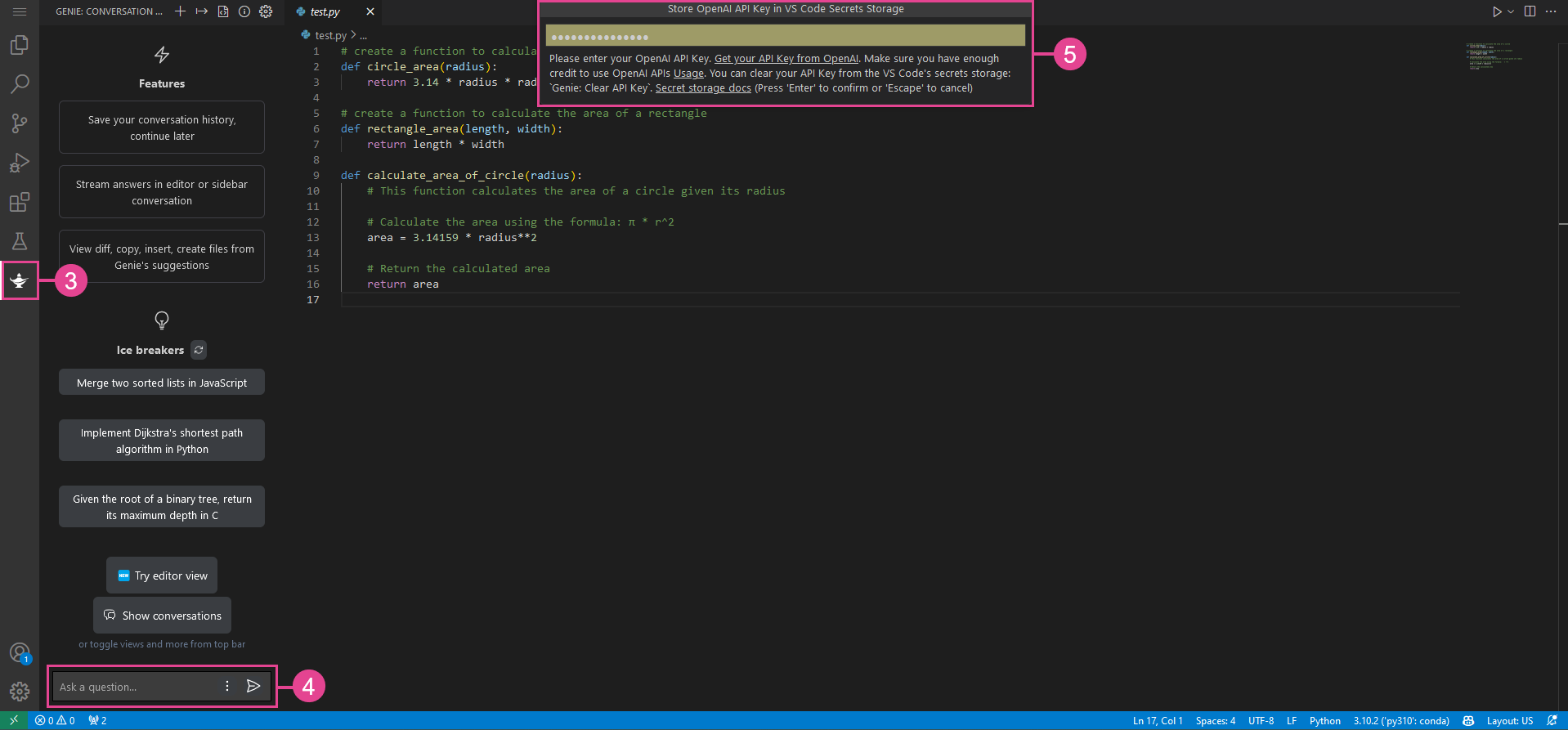Close the test.py tab

[370, 11]
